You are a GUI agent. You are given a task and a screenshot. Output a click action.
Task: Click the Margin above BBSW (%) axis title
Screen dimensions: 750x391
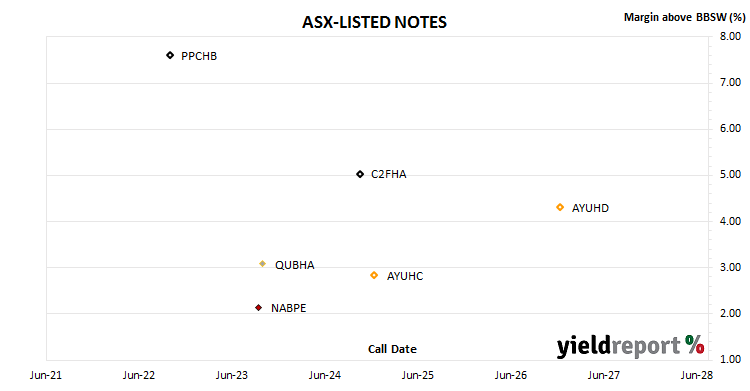(684, 17)
